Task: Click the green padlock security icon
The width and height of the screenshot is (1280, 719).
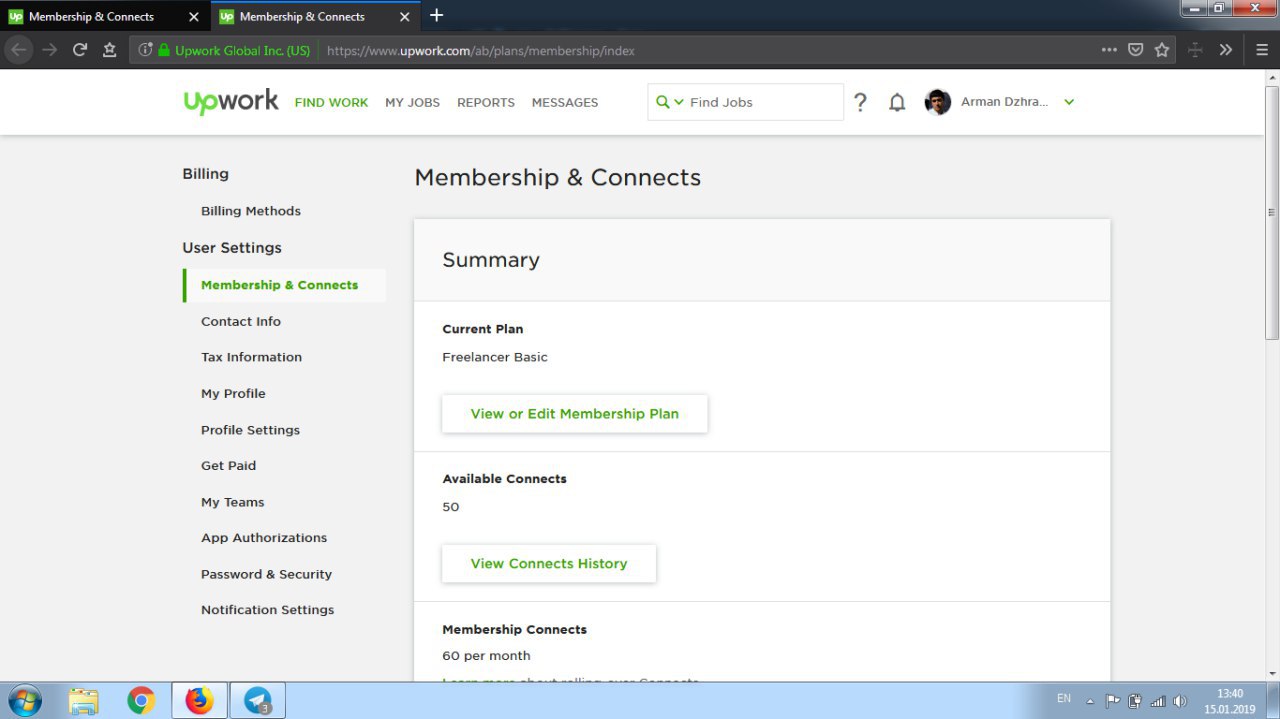Action: coord(164,50)
